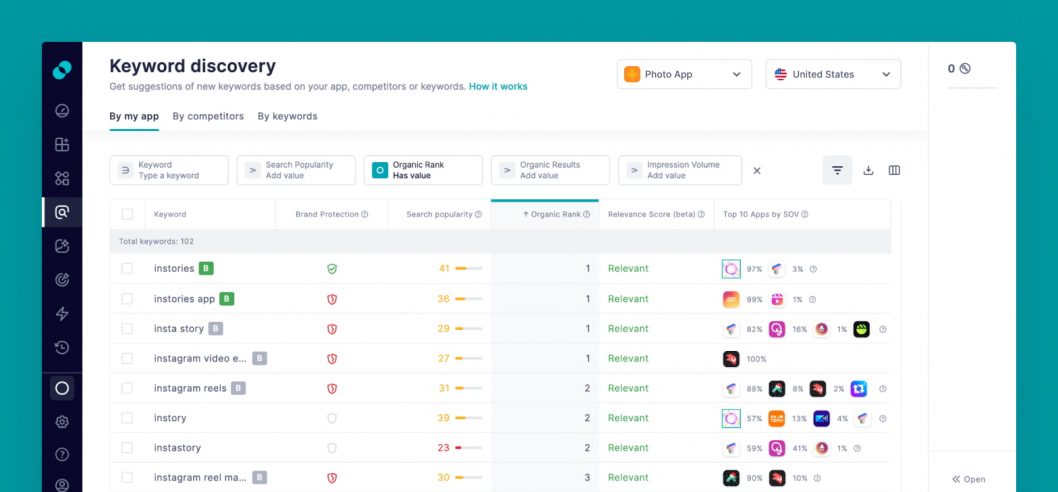Screen dimensions: 1058x492
Task: Expand the Photo App dropdown
Action: pyautogui.click(x=684, y=74)
